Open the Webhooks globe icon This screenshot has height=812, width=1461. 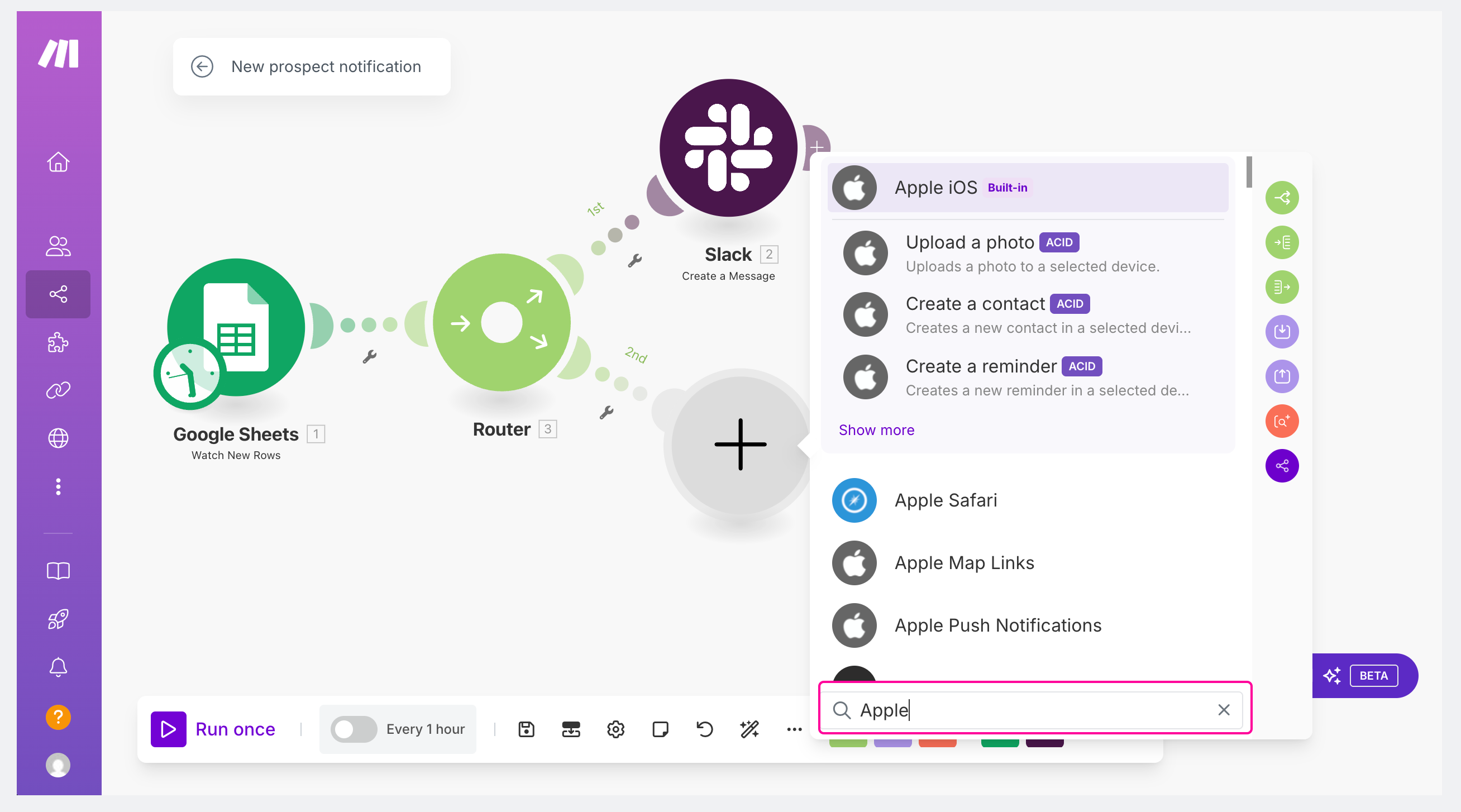(58, 438)
